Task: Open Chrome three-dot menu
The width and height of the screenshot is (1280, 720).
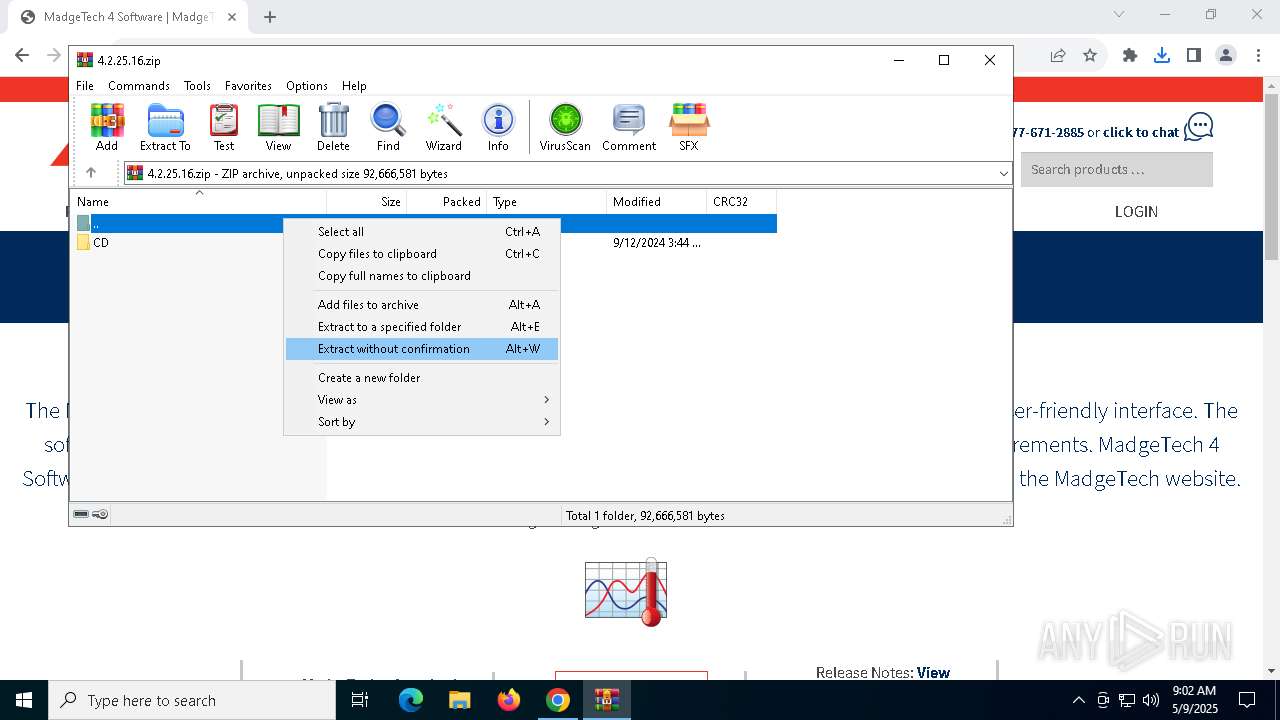Action: point(1258,56)
